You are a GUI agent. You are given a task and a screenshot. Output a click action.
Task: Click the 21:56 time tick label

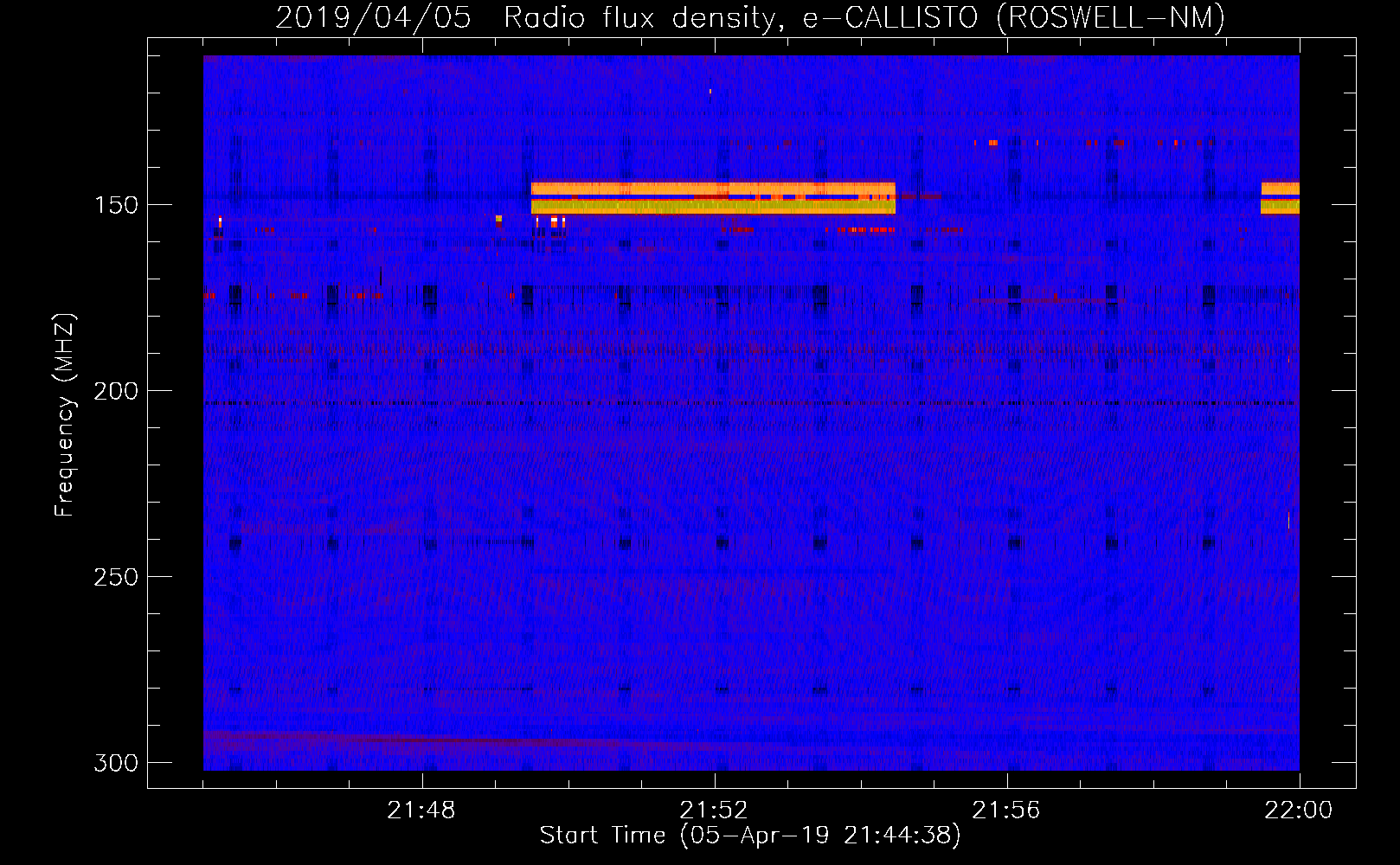click(x=1006, y=811)
